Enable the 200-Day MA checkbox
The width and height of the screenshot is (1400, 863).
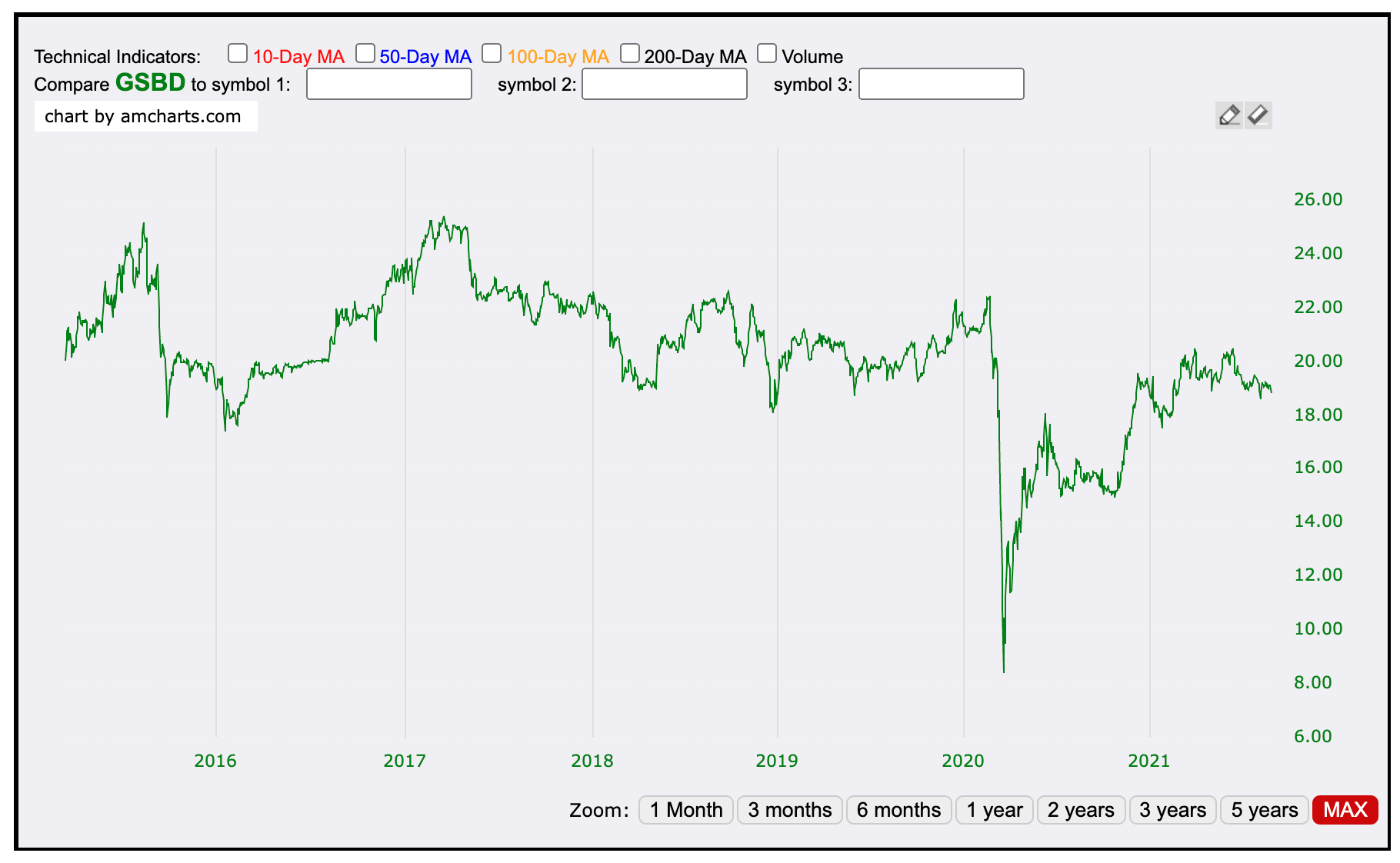pos(630,53)
